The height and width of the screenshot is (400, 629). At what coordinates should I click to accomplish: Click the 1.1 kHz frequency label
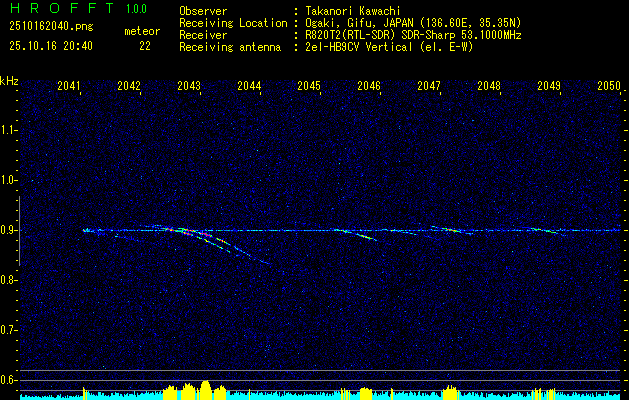coord(8,130)
